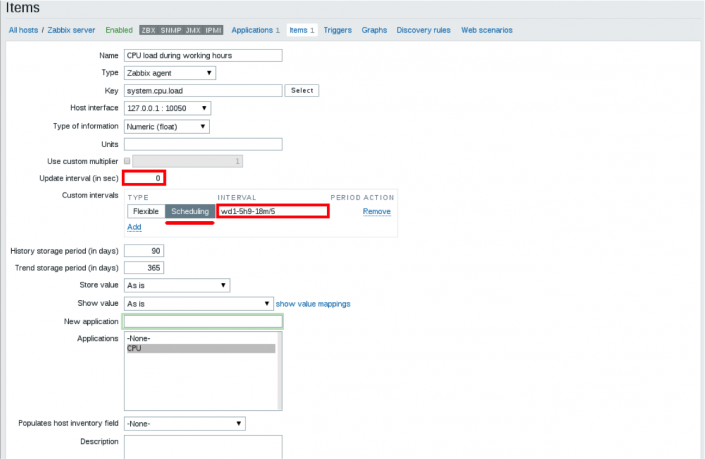705x459 pixels.
Task: Open the All hosts breadcrumb link
Action: click(x=23, y=30)
